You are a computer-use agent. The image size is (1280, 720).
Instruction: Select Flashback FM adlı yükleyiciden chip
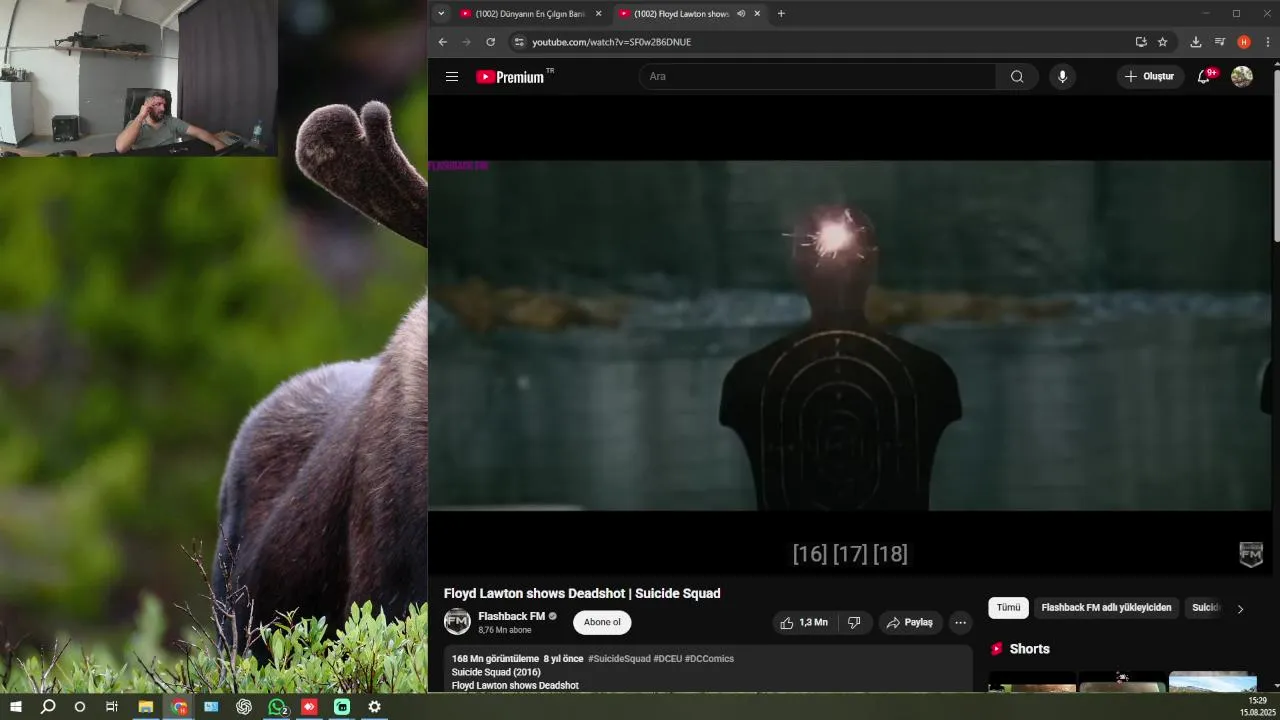[x=1106, y=608]
